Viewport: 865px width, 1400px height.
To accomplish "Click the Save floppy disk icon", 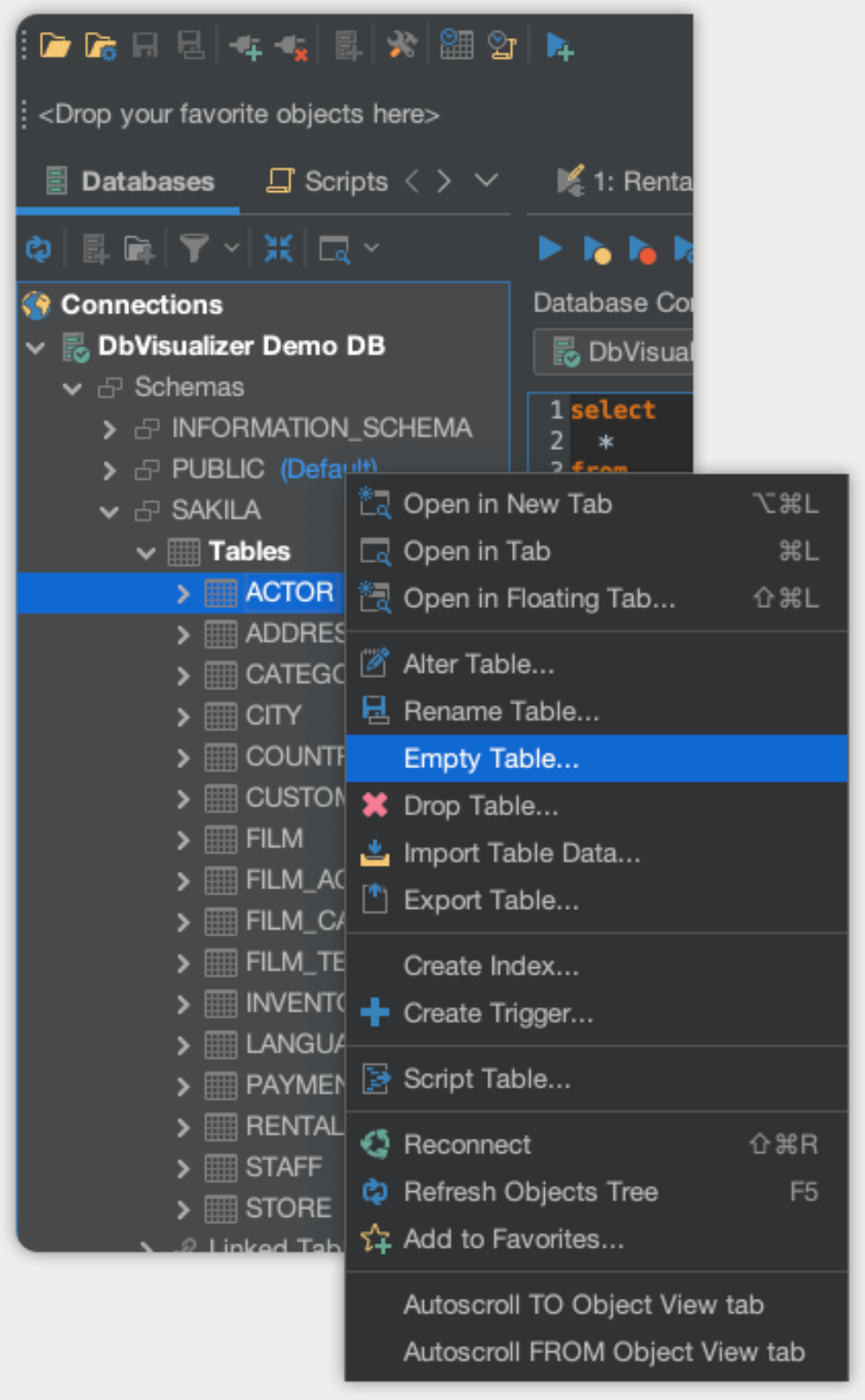I will click(145, 45).
